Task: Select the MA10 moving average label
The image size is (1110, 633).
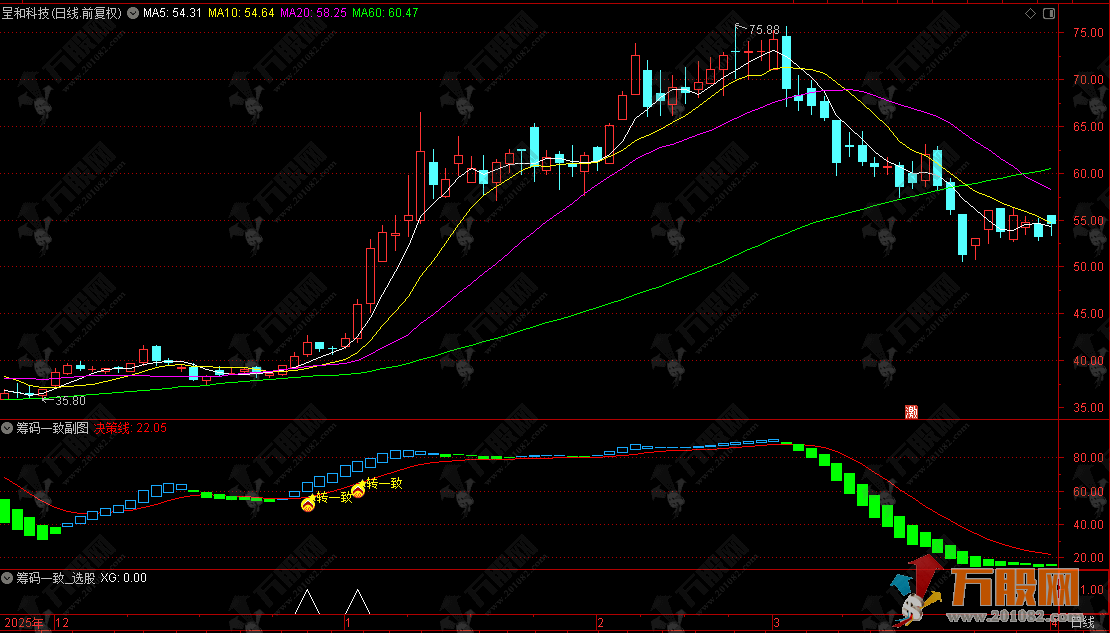Action: [243, 13]
